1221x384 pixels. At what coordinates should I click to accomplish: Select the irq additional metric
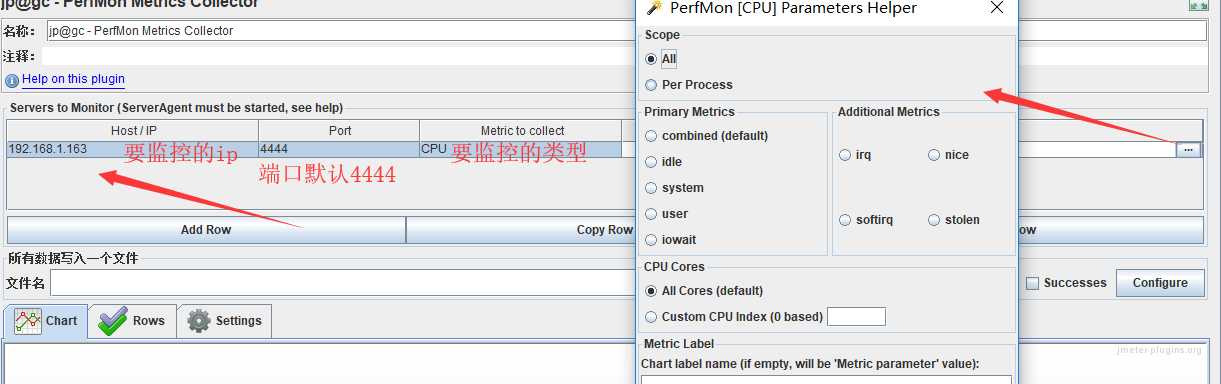click(845, 155)
